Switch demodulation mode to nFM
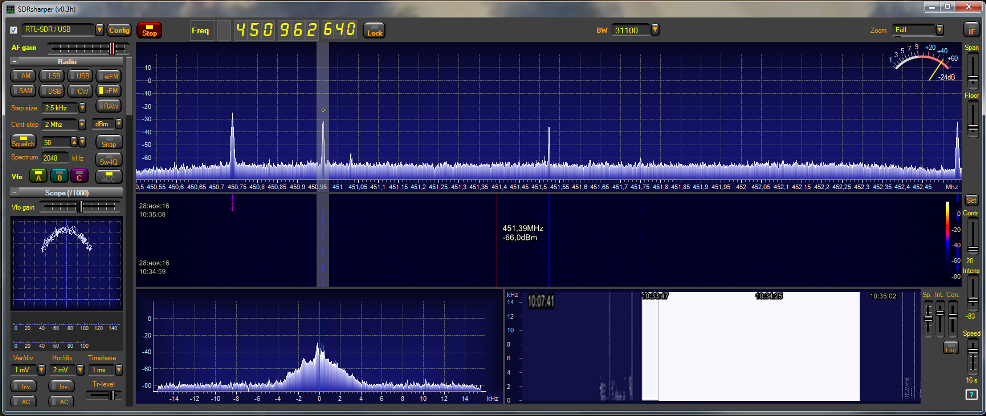 [x=109, y=91]
